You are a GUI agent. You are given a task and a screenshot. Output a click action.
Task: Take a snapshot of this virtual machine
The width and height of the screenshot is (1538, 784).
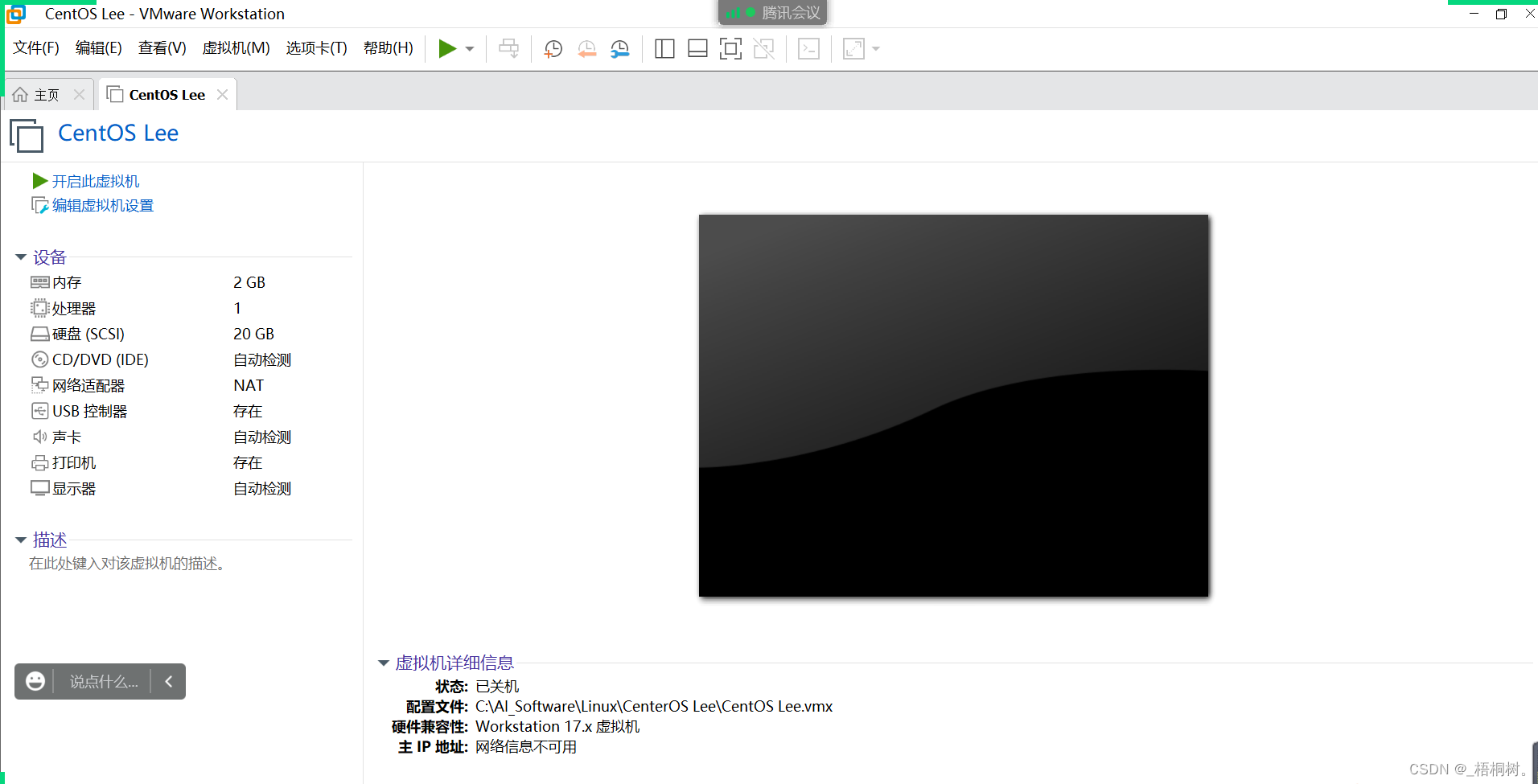[x=553, y=48]
